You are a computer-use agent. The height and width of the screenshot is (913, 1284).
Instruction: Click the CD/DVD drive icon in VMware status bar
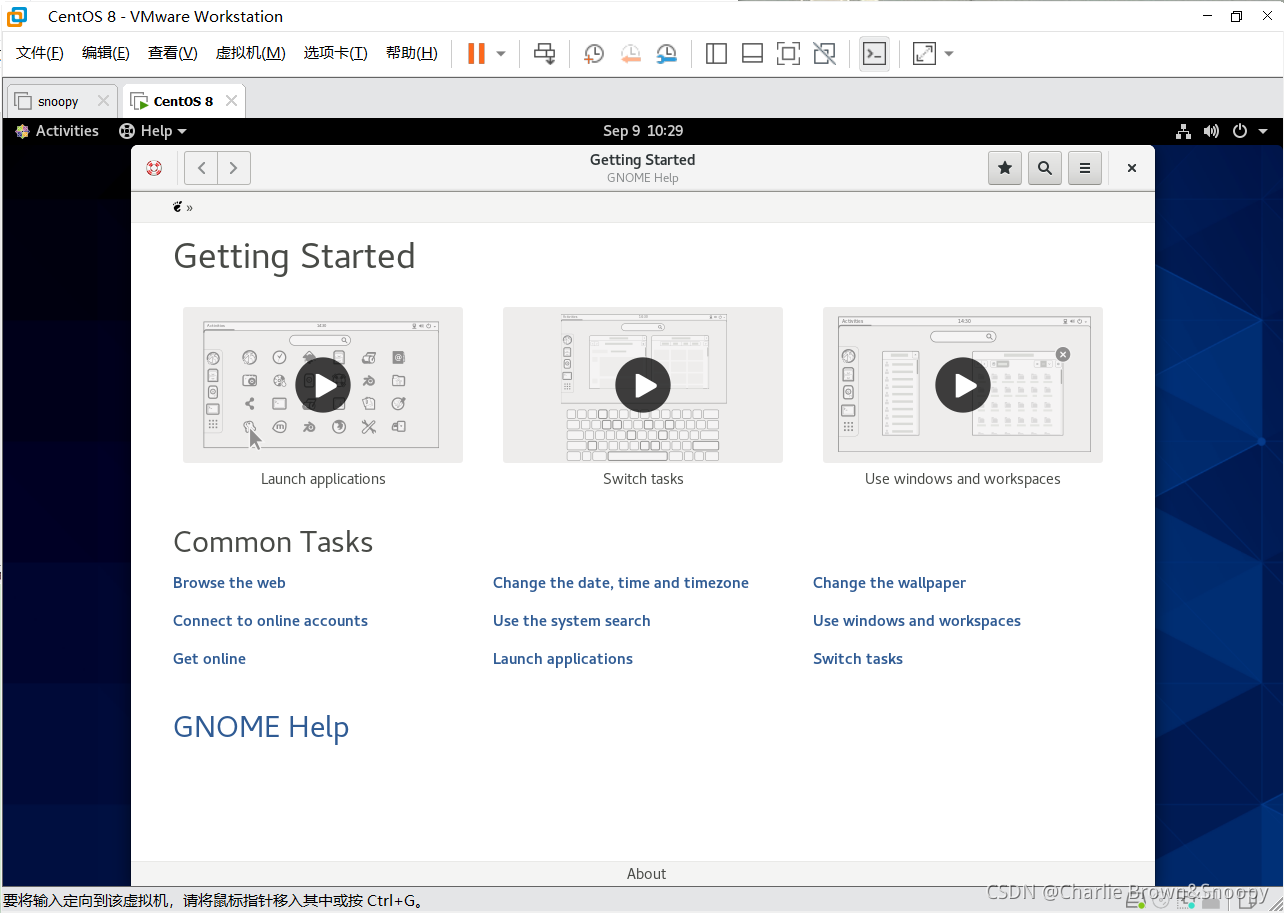(1160, 902)
